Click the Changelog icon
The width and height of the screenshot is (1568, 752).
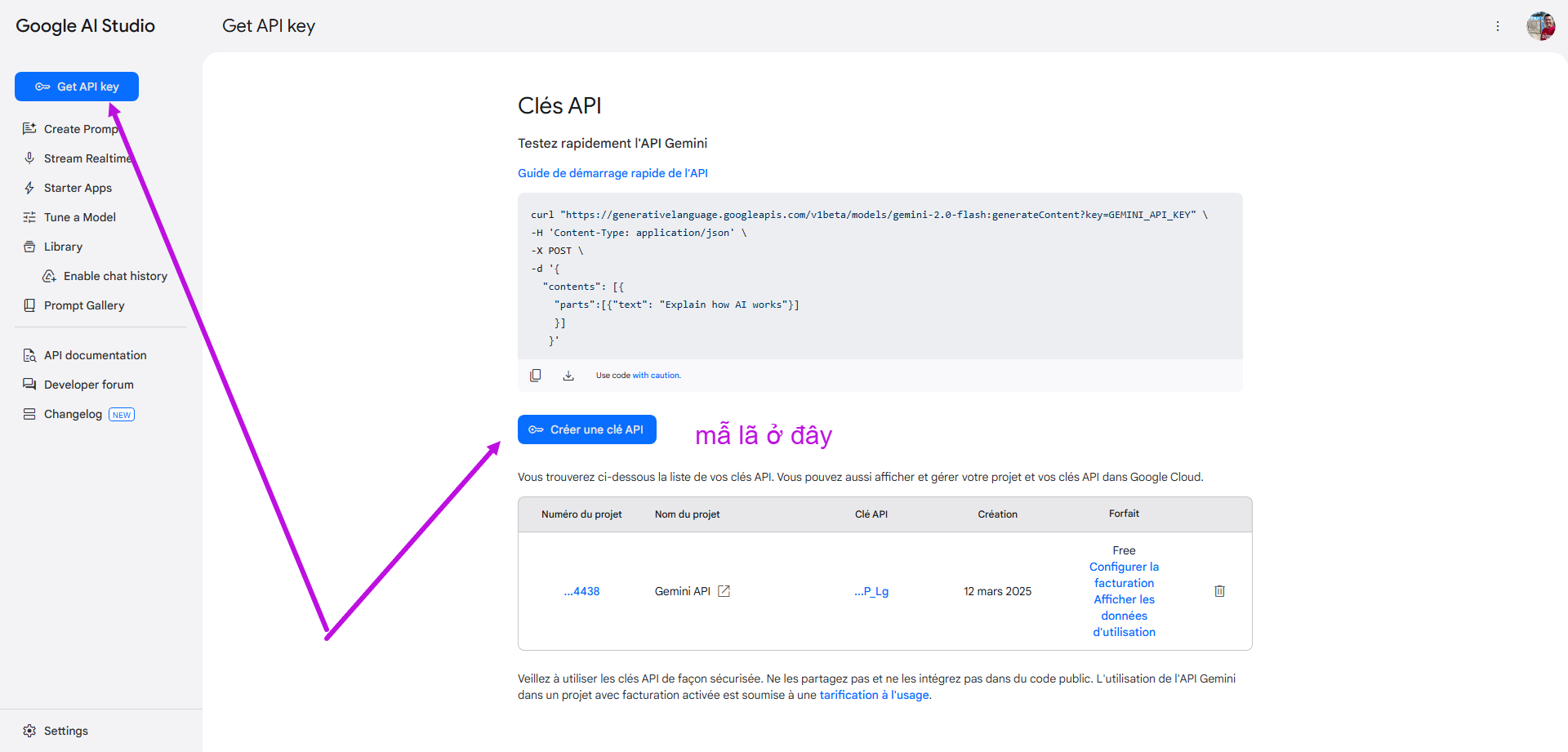coord(29,414)
